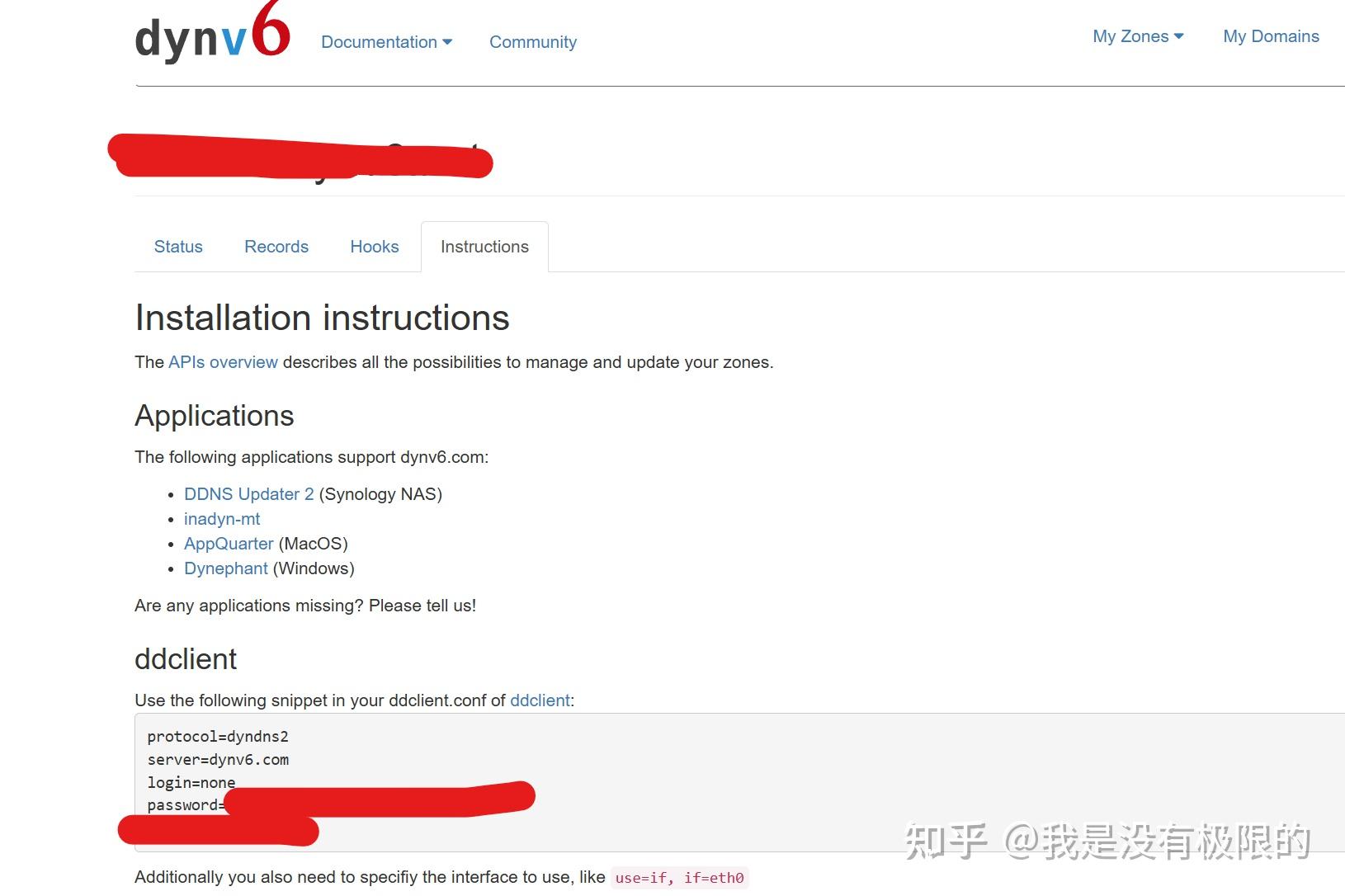This screenshot has width=1345, height=896.
Task: Open the Documentation dropdown menu
Action: (380, 41)
